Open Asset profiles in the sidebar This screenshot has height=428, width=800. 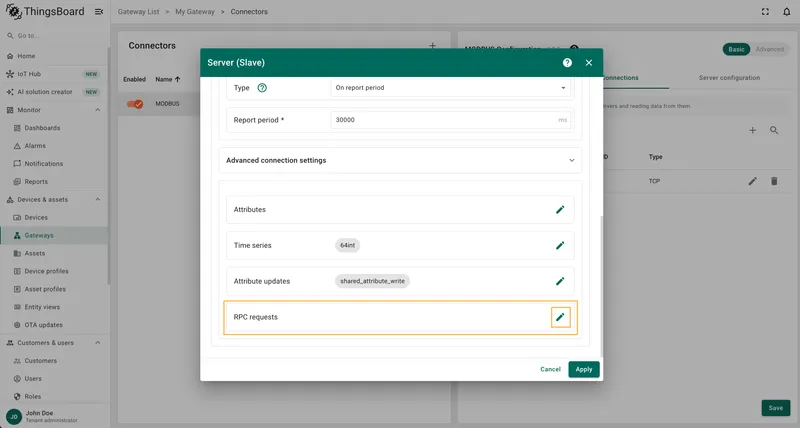pyautogui.click(x=54, y=289)
